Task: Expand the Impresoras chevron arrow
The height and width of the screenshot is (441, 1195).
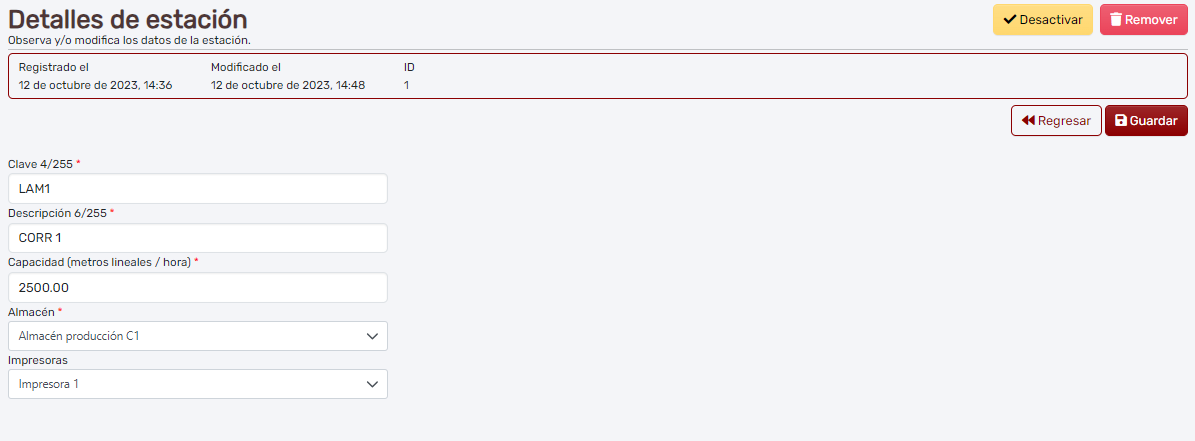Action: point(372,384)
